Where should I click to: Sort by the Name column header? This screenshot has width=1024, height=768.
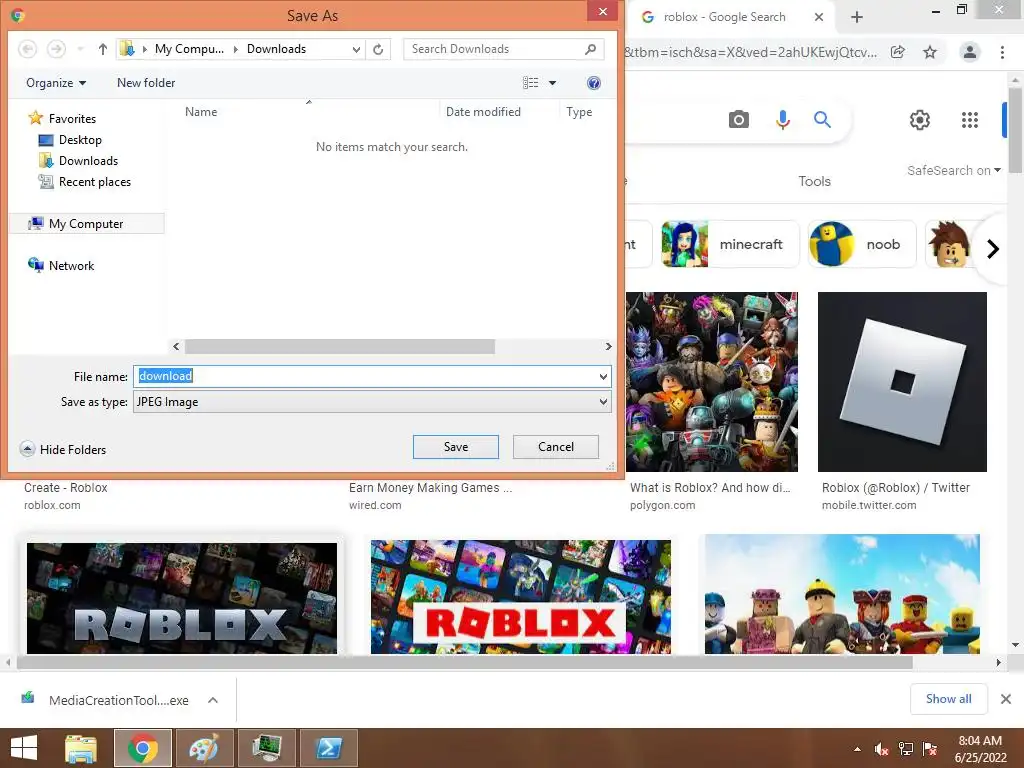click(201, 112)
